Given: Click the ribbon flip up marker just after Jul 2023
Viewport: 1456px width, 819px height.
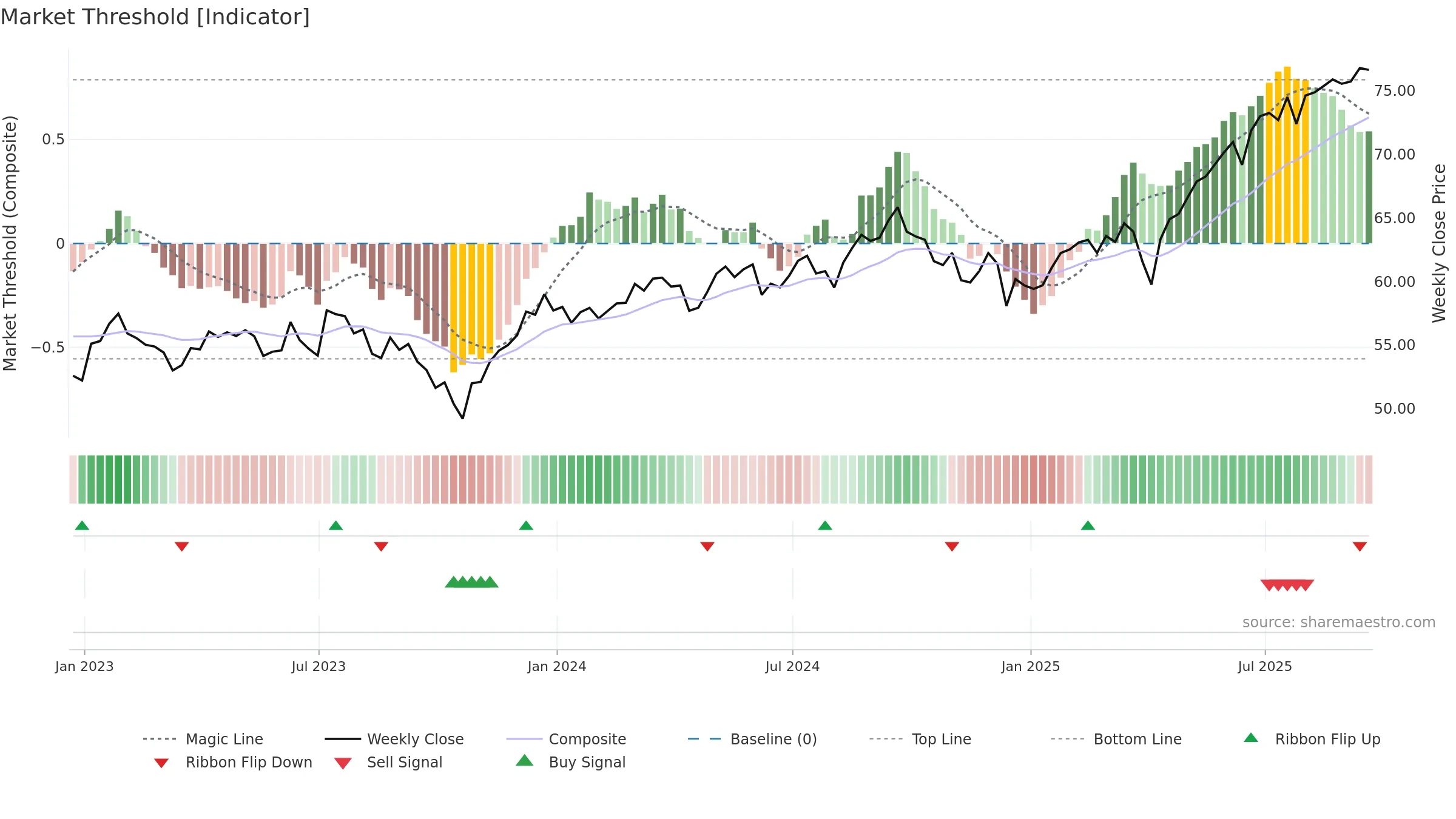Looking at the screenshot, I should pos(335,525).
